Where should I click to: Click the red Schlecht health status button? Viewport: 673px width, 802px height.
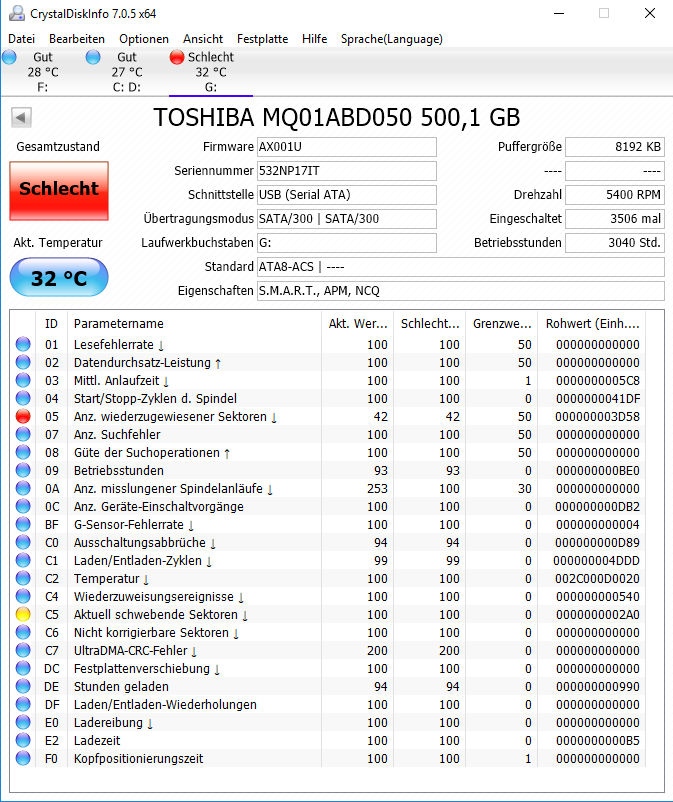pyautogui.click(x=59, y=191)
